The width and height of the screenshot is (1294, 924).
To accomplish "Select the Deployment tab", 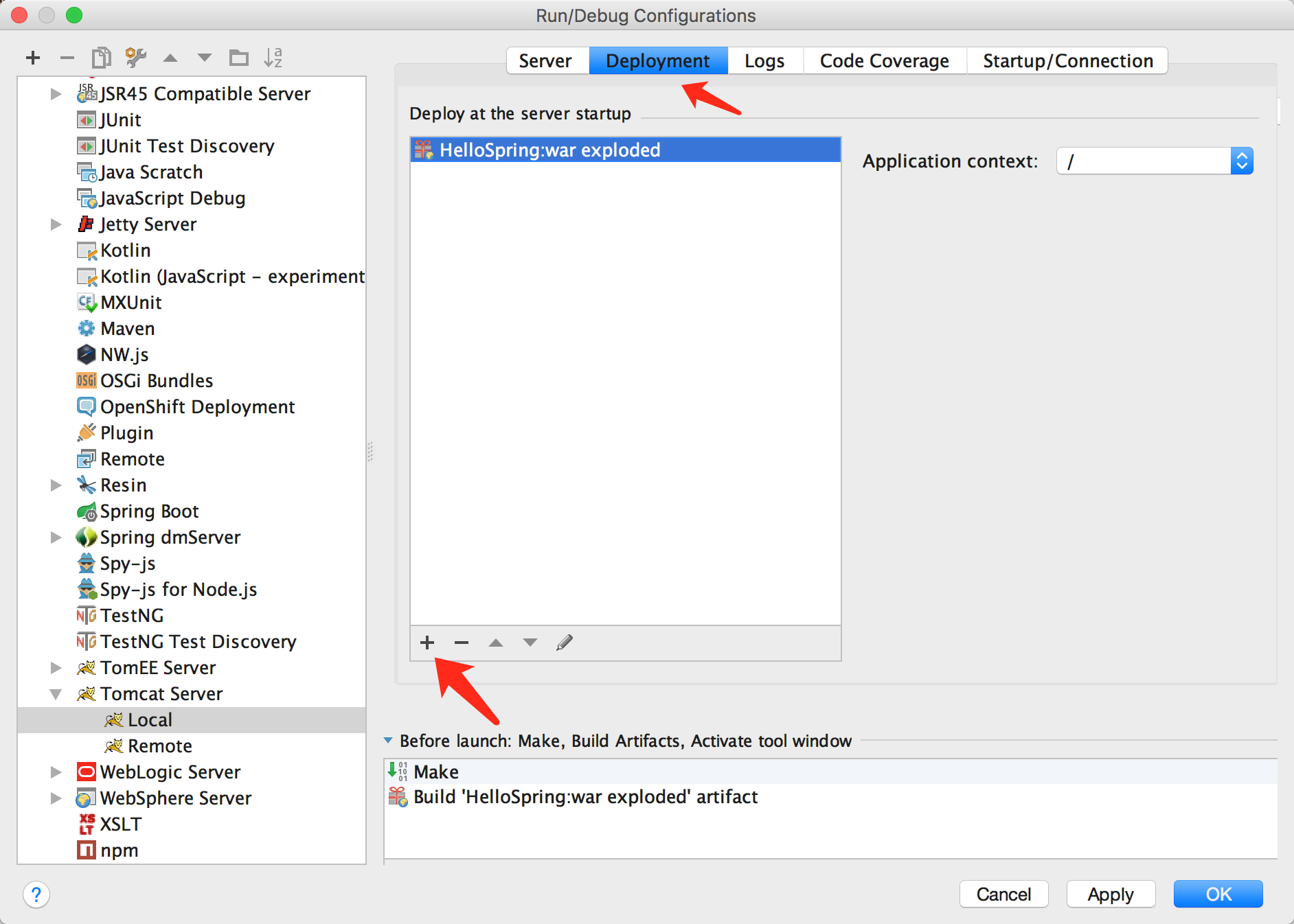I will (658, 61).
